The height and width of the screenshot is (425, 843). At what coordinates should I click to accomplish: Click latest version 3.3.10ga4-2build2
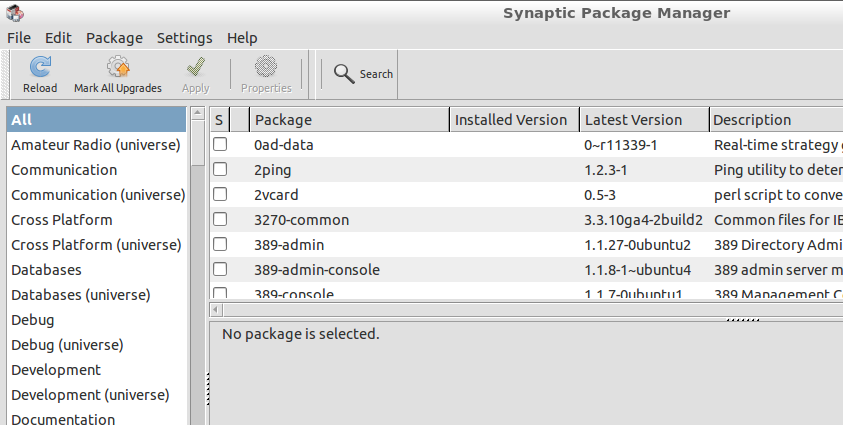pyautogui.click(x=643, y=220)
